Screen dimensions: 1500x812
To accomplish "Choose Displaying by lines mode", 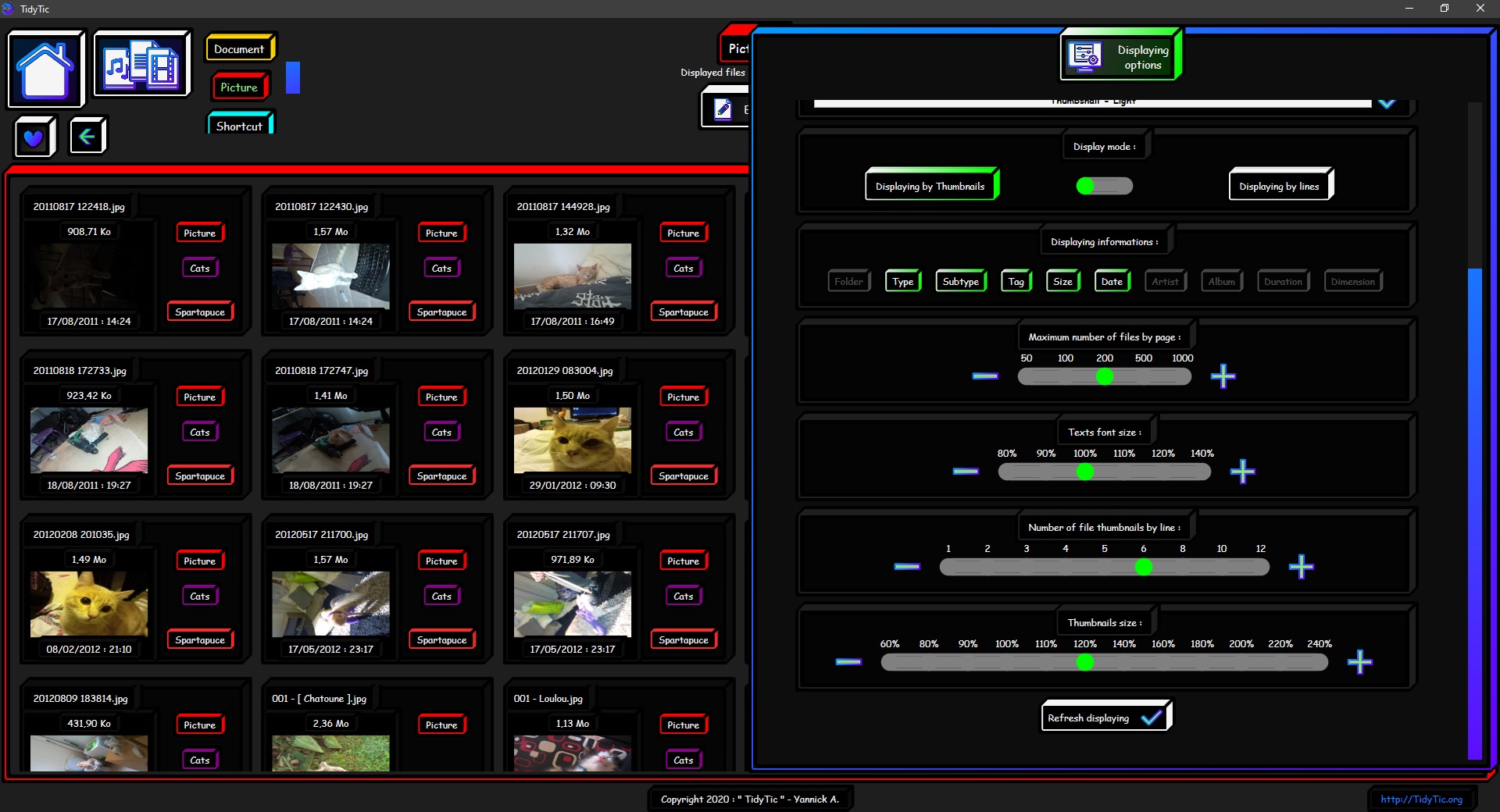I will tap(1280, 186).
